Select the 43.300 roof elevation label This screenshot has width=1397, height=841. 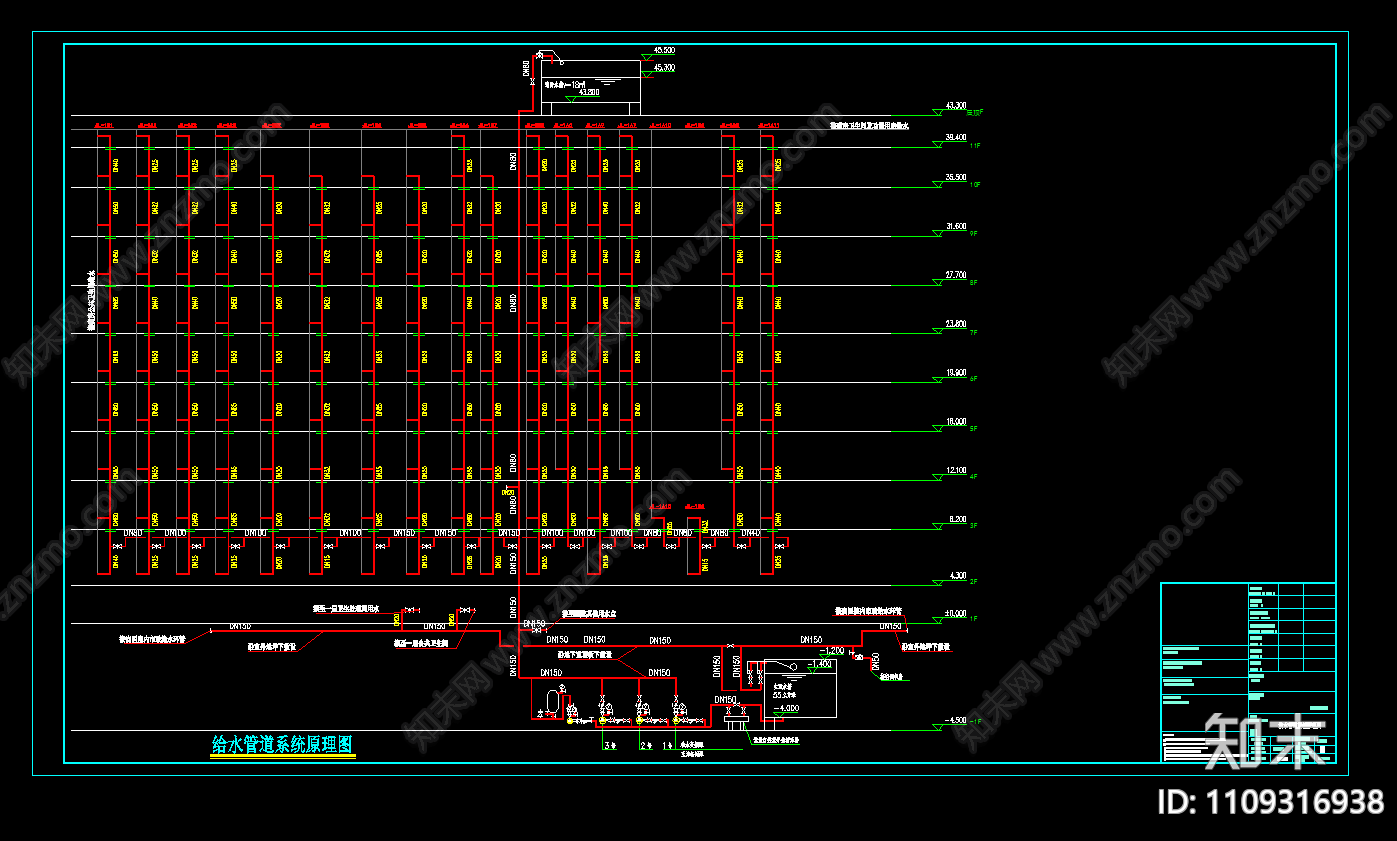click(956, 105)
